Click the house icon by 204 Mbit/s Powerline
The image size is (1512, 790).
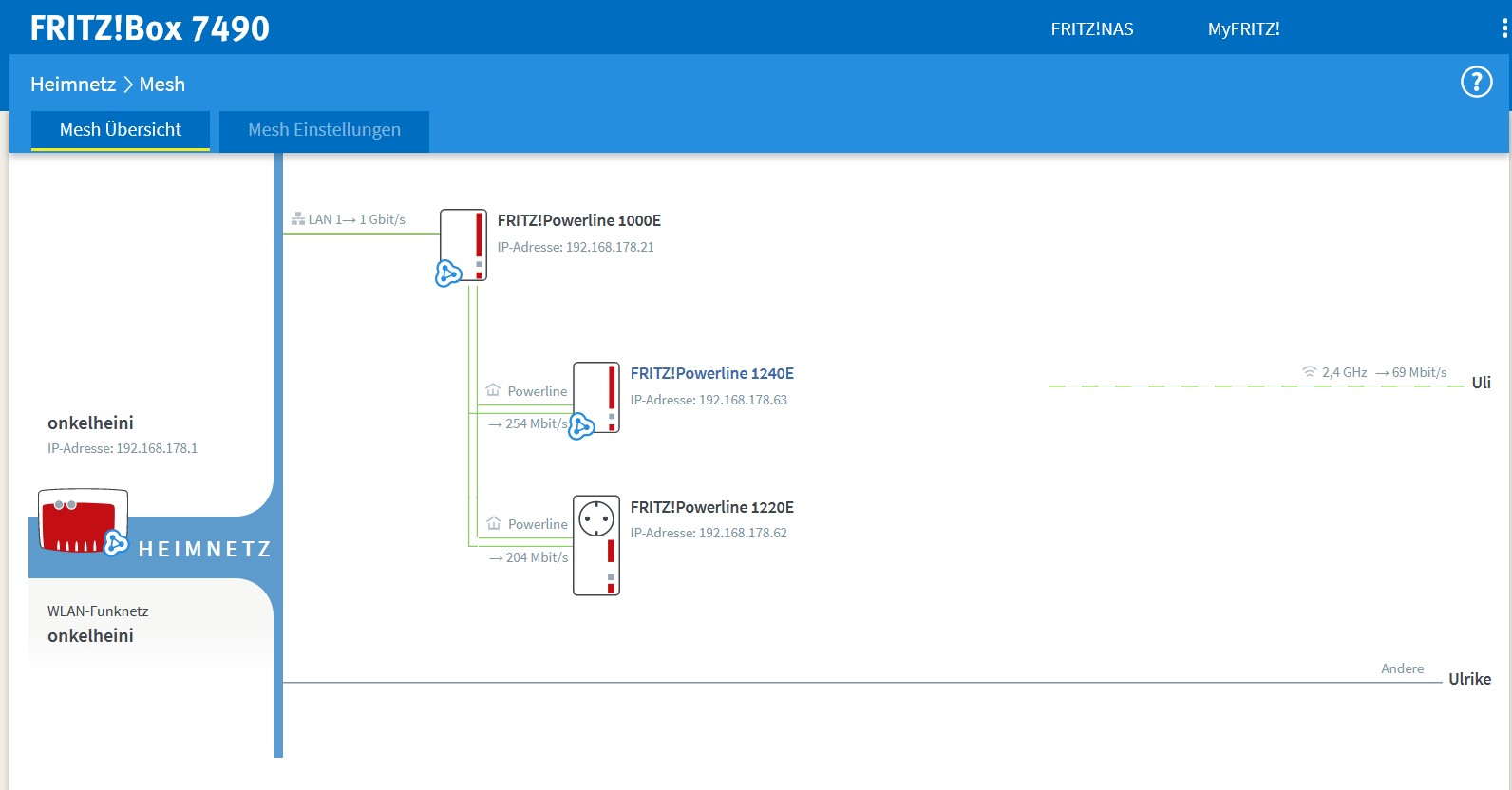494,523
